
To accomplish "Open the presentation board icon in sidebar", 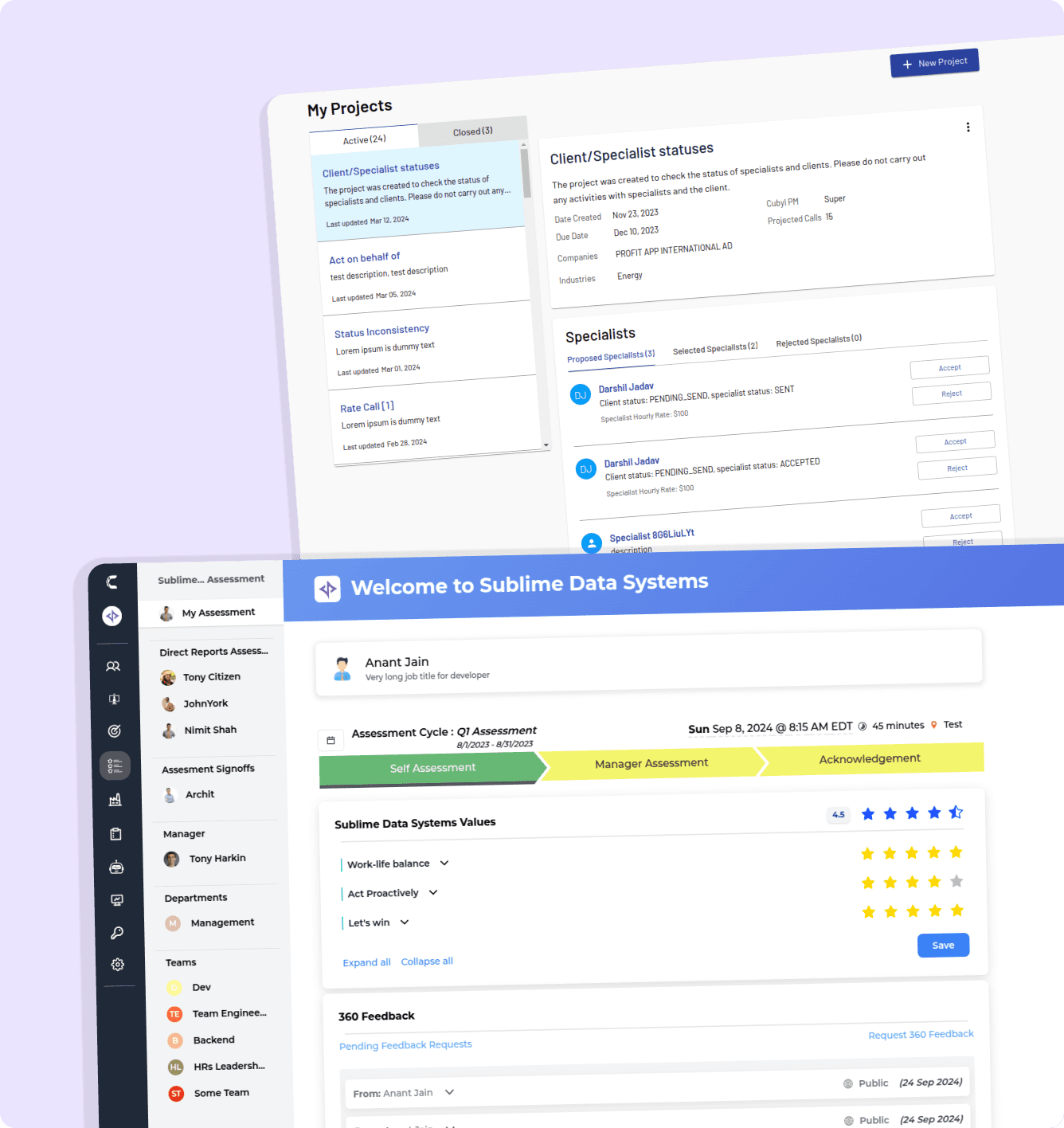I will click(x=114, y=699).
